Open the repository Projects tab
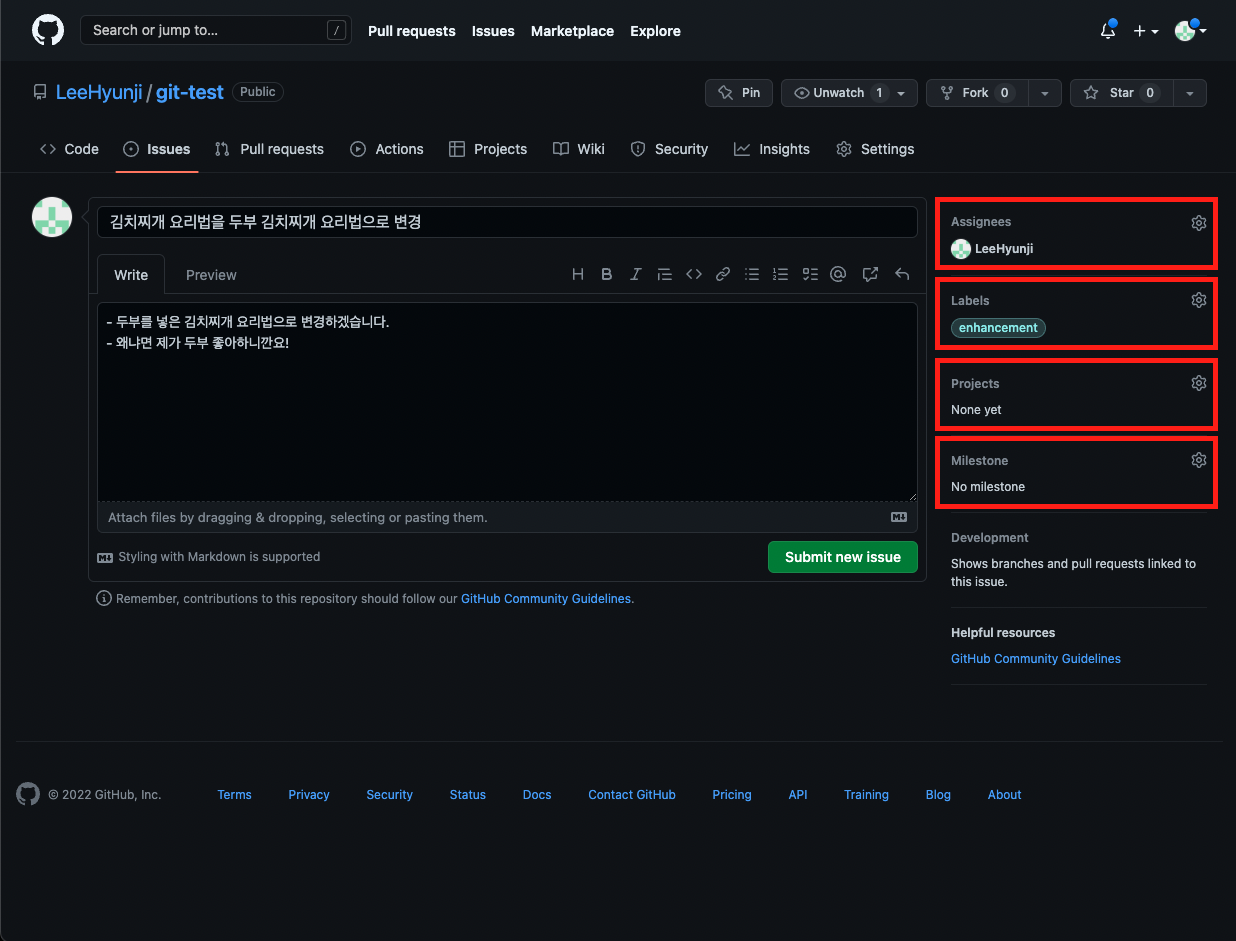Viewport: 1236px width, 941px height. (488, 149)
